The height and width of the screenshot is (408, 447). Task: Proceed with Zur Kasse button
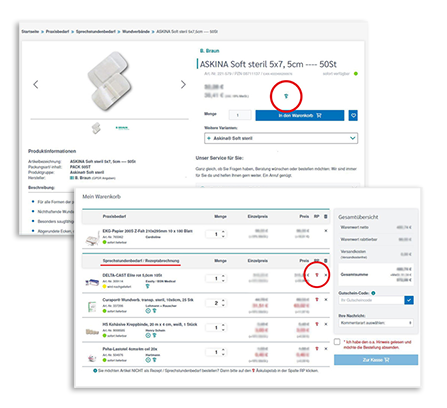click(x=376, y=360)
